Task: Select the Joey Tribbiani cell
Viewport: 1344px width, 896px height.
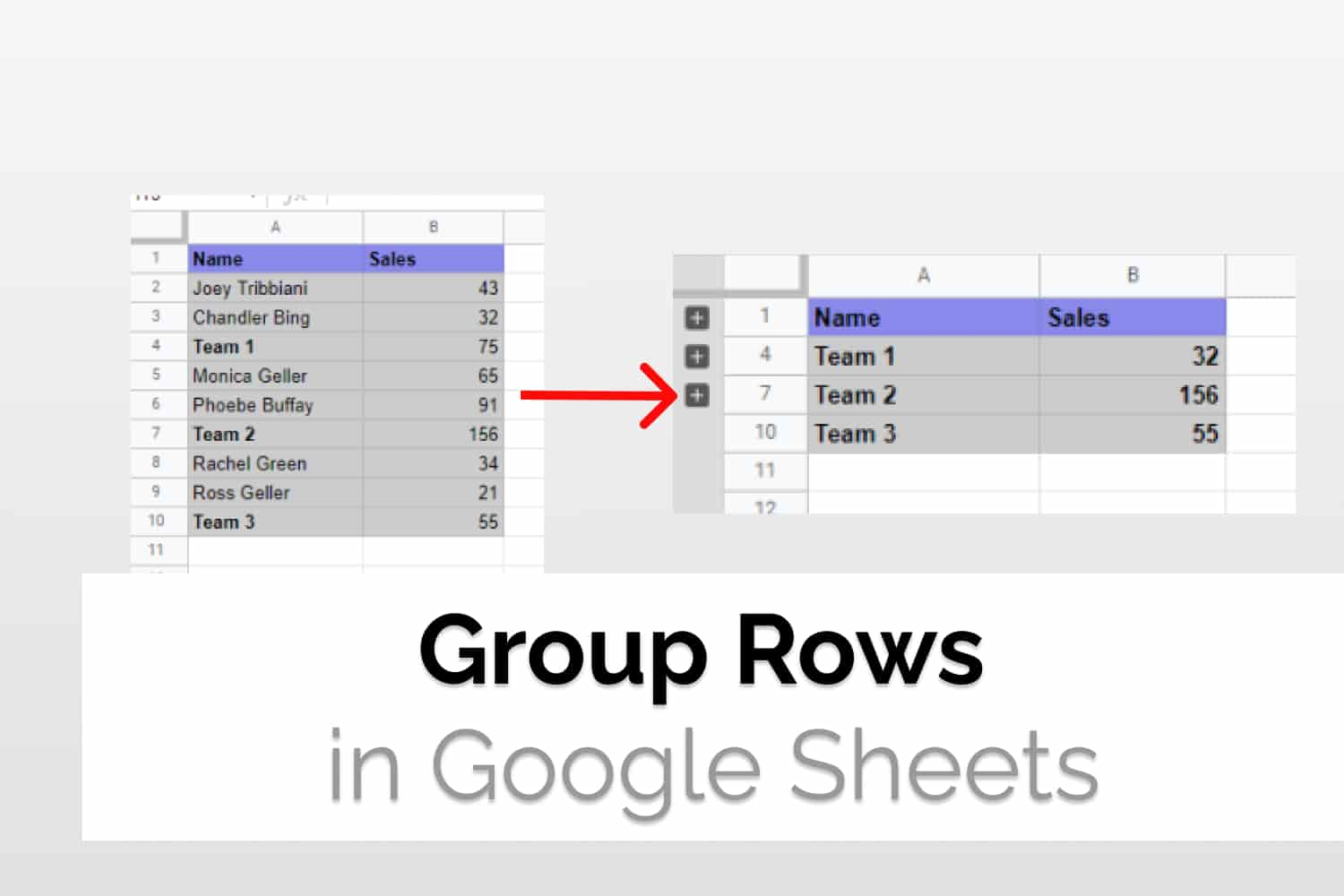Action: (x=275, y=288)
